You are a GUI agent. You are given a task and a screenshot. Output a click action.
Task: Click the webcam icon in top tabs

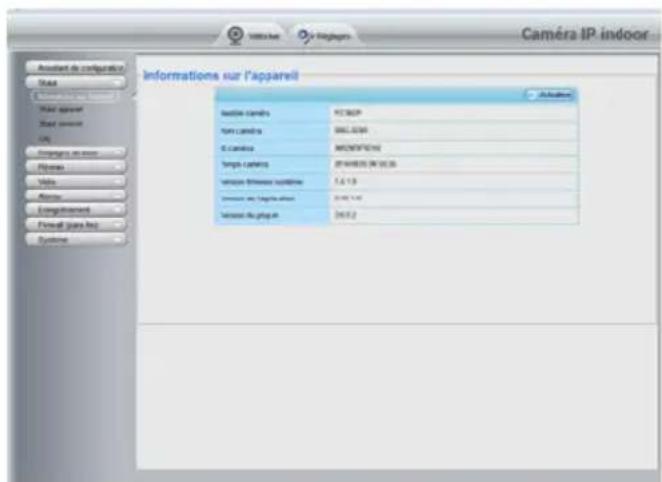235,35
